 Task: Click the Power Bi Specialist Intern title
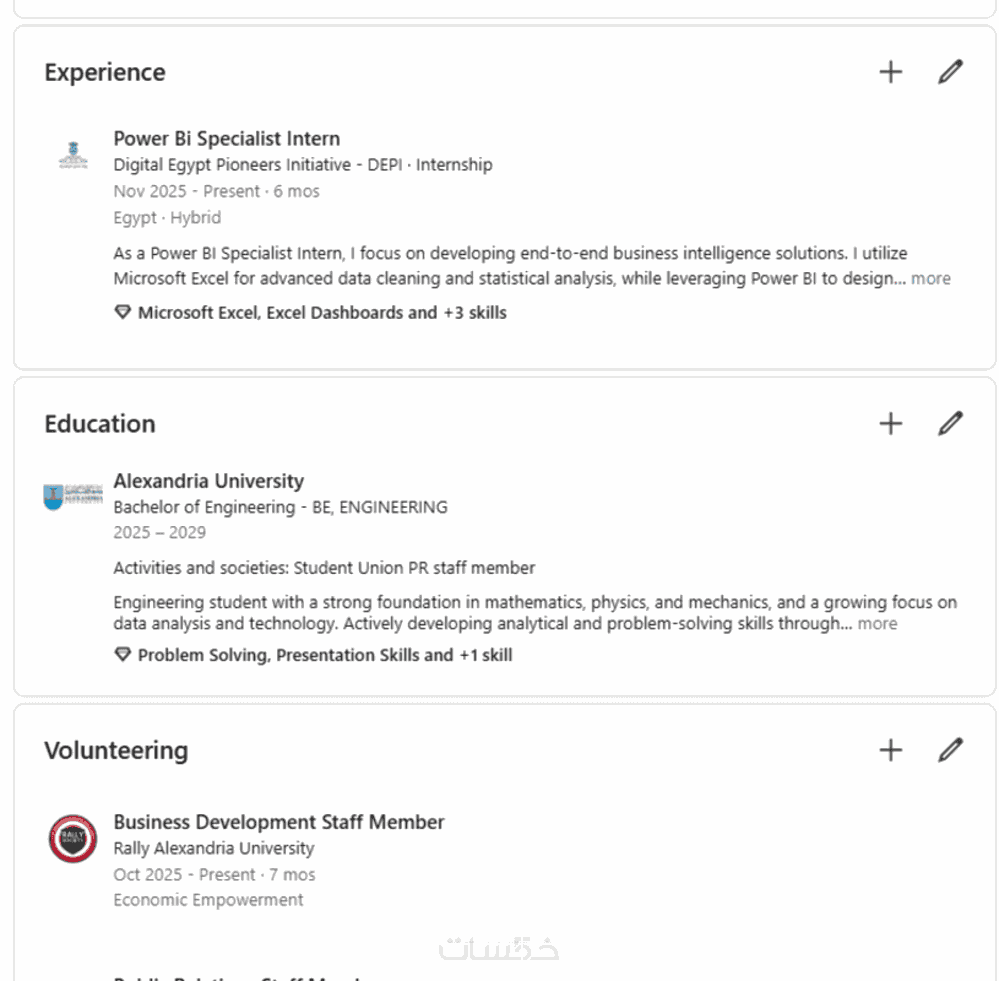(x=226, y=139)
